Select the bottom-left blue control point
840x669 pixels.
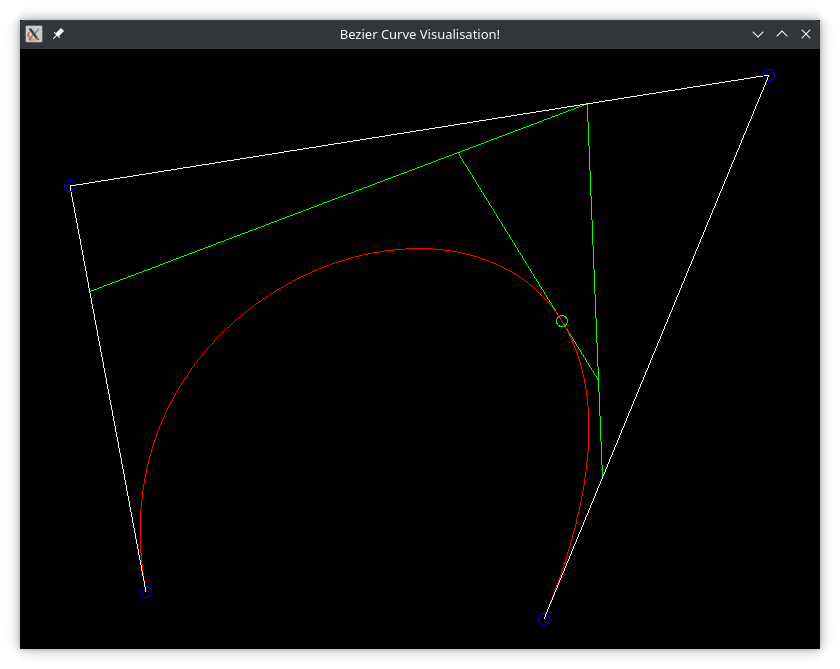coord(146,592)
